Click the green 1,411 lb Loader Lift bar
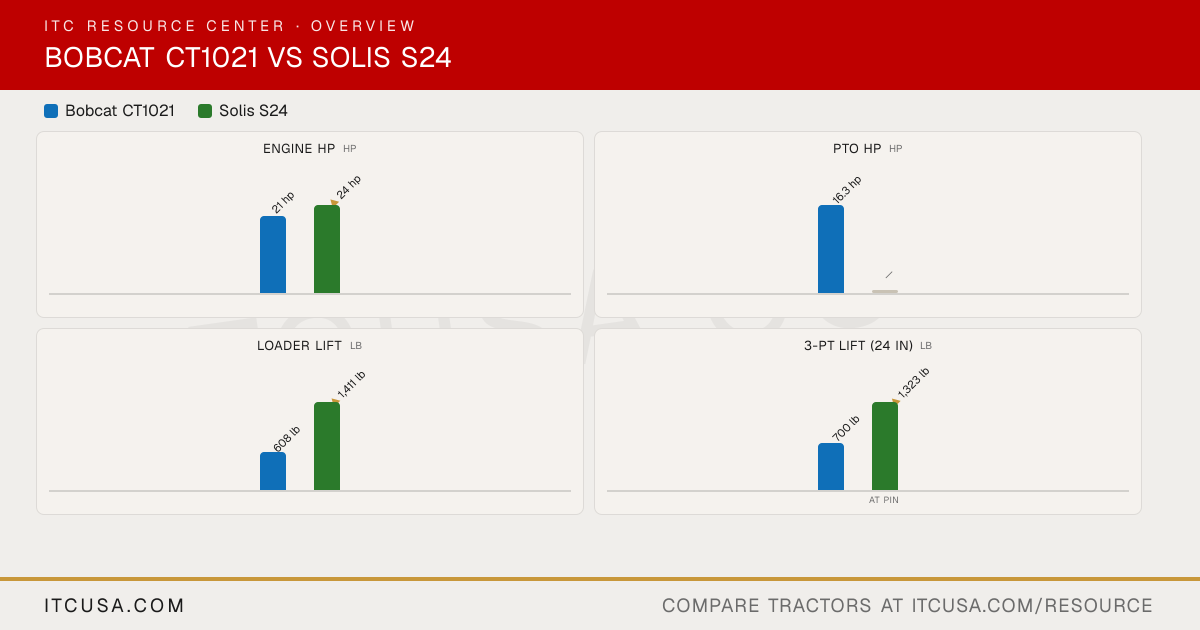Image resolution: width=1200 pixels, height=630 pixels. (327, 446)
